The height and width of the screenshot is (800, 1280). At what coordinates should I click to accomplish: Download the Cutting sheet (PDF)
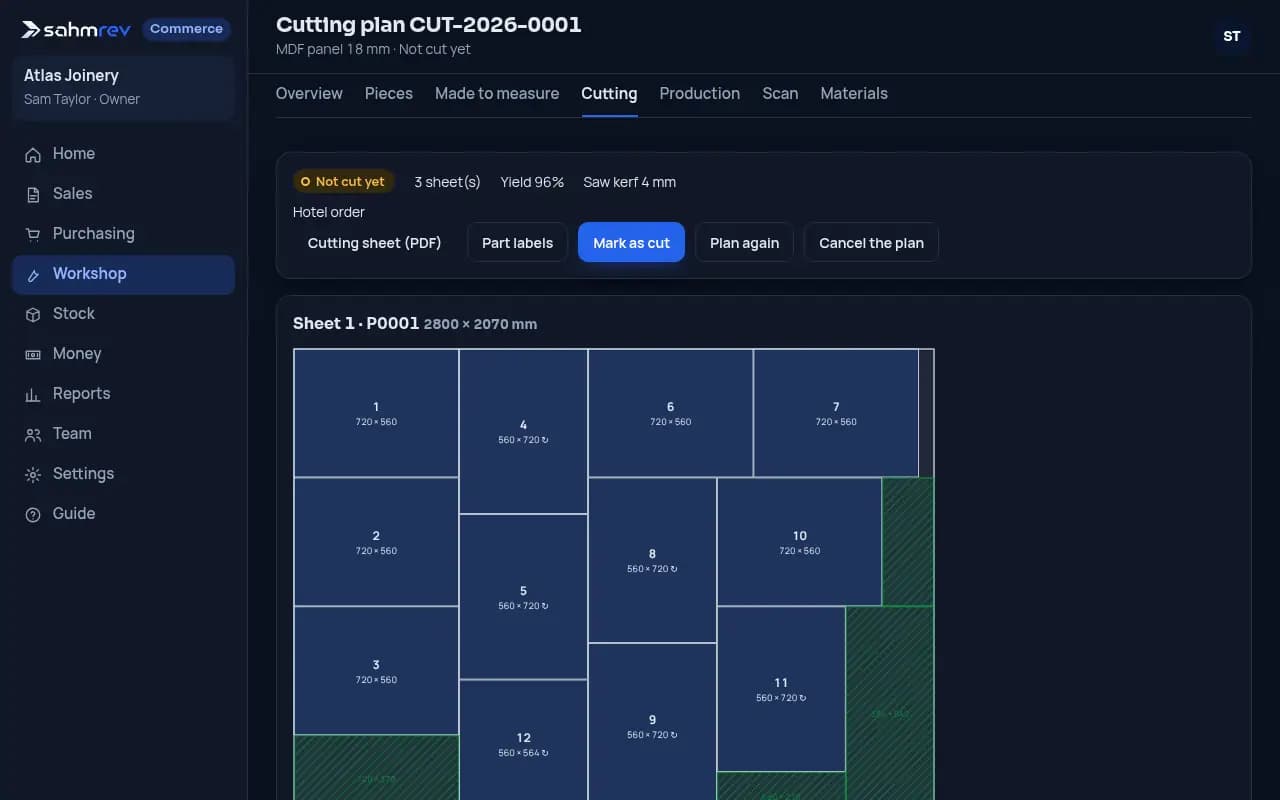point(375,243)
